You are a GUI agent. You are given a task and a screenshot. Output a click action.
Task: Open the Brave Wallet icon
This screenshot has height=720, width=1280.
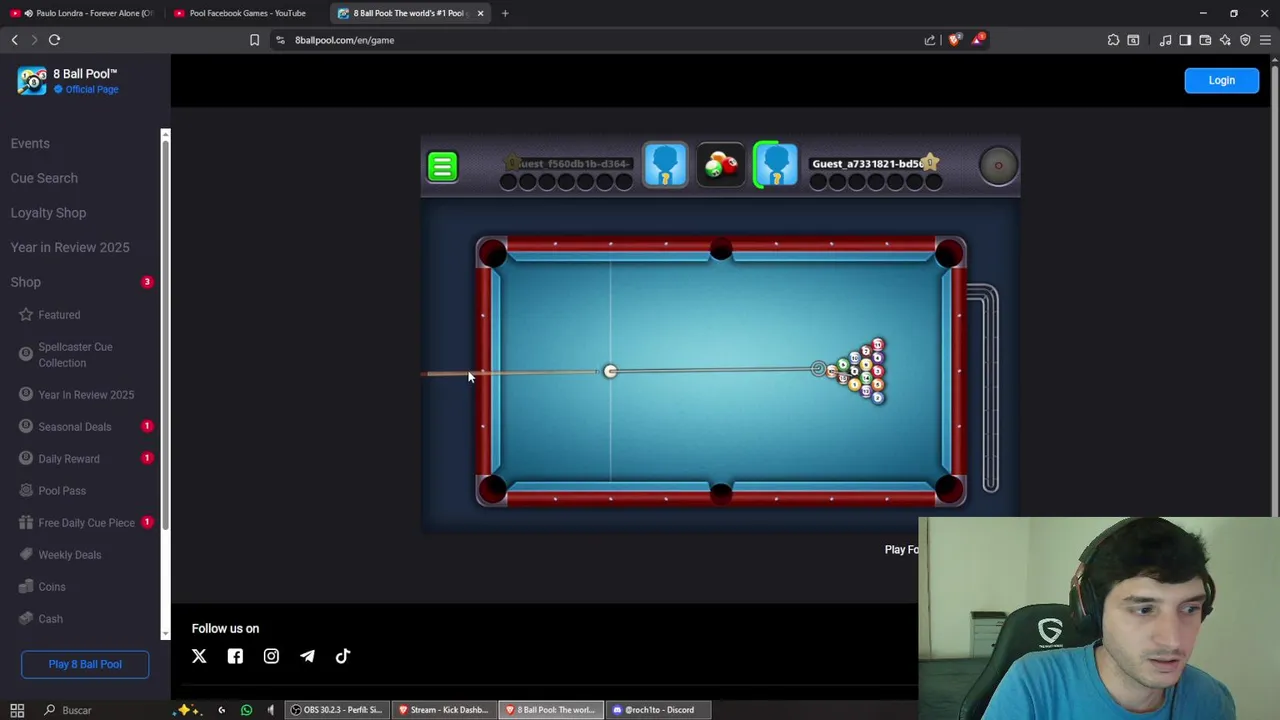[1205, 40]
